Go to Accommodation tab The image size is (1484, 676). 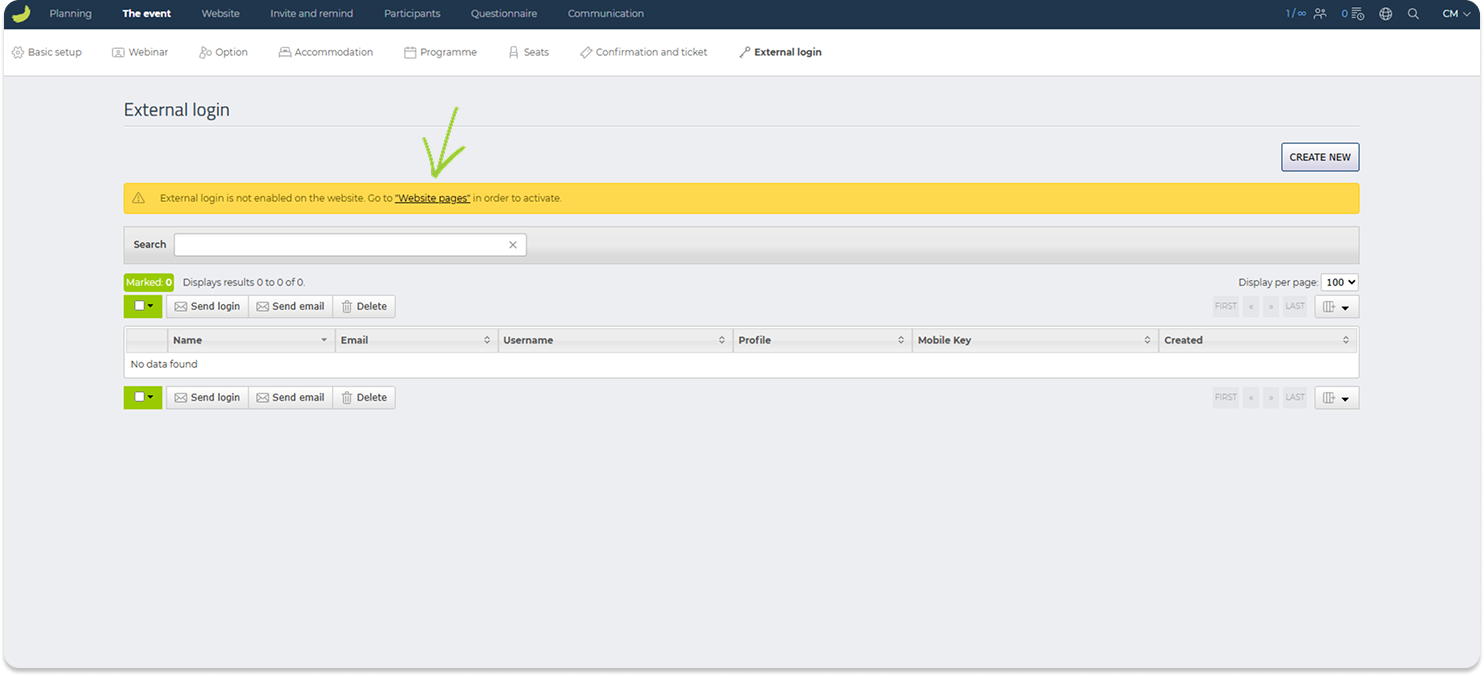tap(326, 52)
